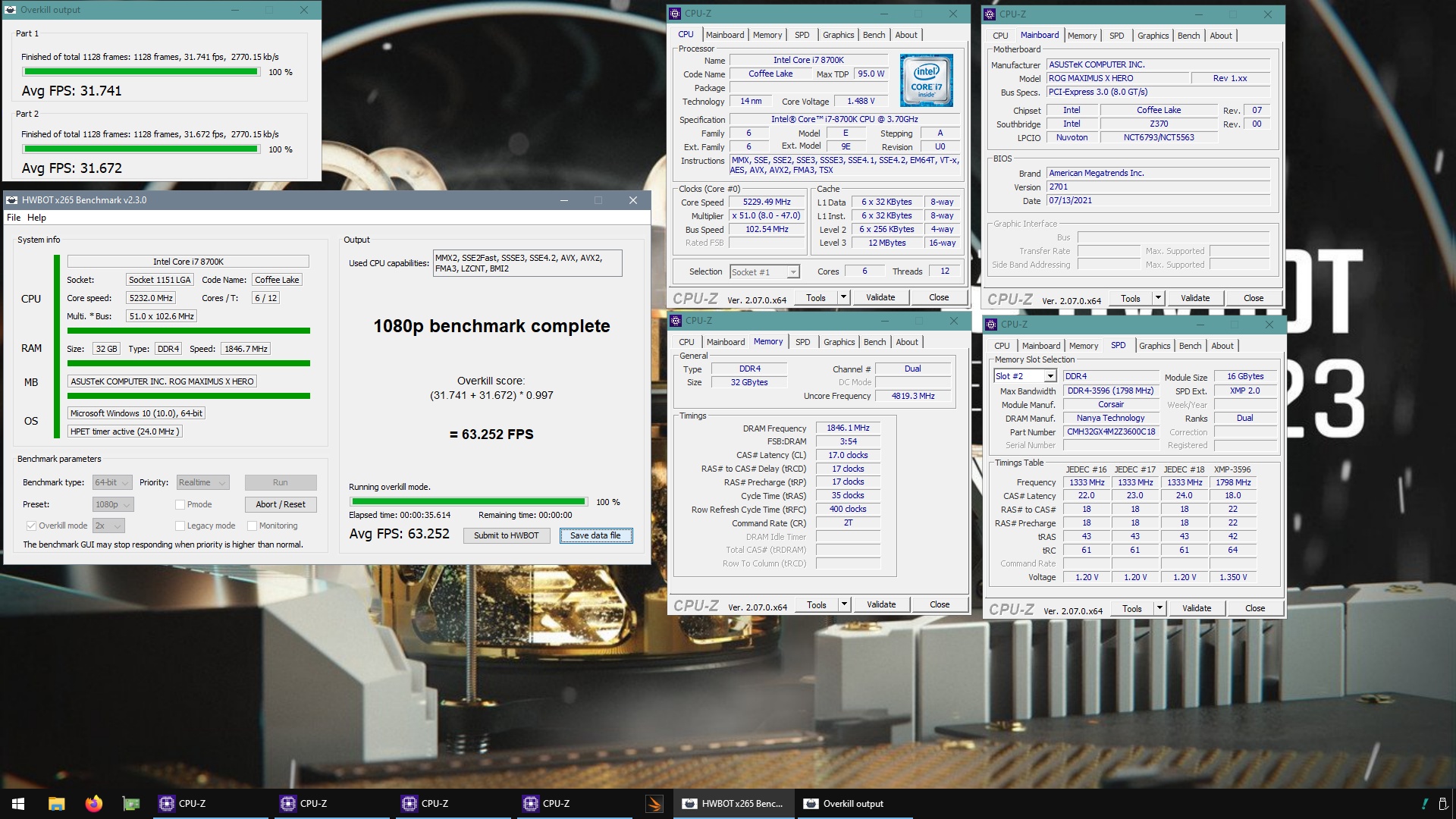Click the CPU-Z CPU window title icon
This screenshot has height=819, width=1456.
[675, 14]
